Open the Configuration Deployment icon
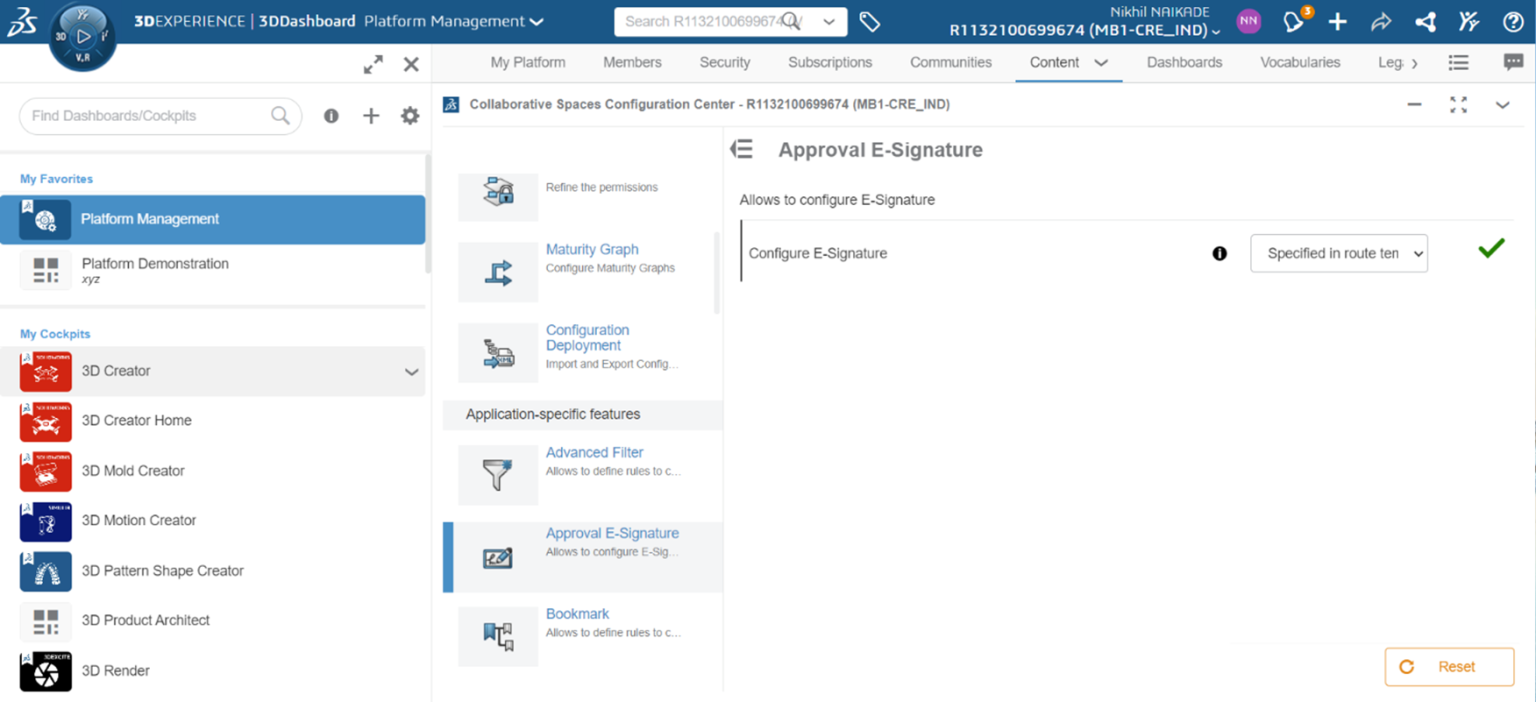 pyautogui.click(x=497, y=352)
